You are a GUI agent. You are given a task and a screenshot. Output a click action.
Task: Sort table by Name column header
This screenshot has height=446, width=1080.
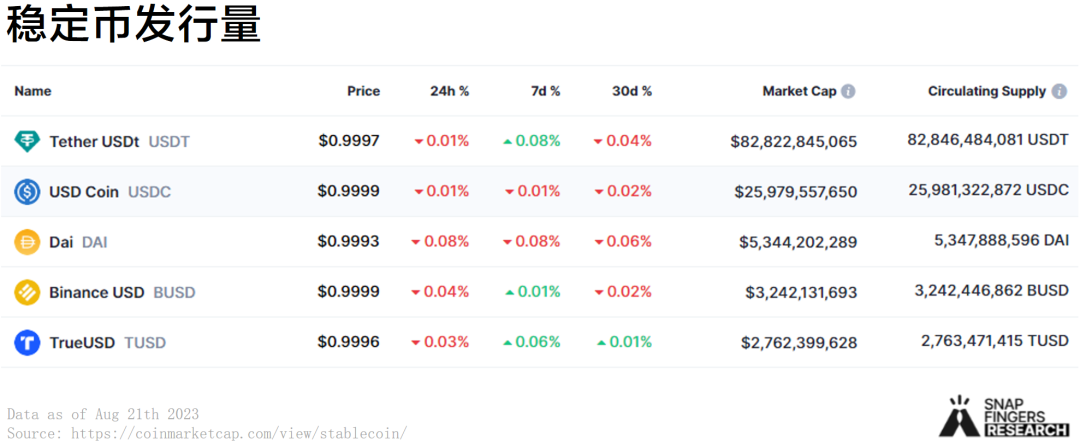point(33,92)
